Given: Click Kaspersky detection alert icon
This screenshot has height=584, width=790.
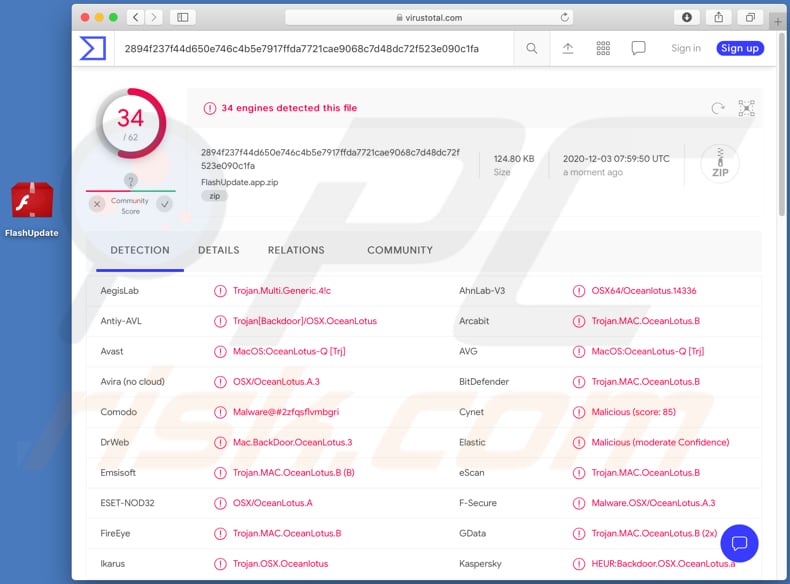Looking at the screenshot, I should (x=579, y=564).
